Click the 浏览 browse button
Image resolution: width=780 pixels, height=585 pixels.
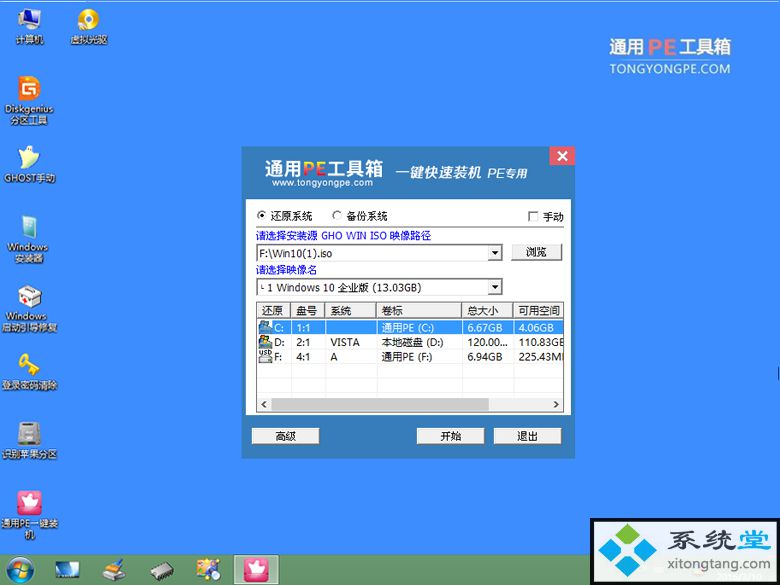536,252
